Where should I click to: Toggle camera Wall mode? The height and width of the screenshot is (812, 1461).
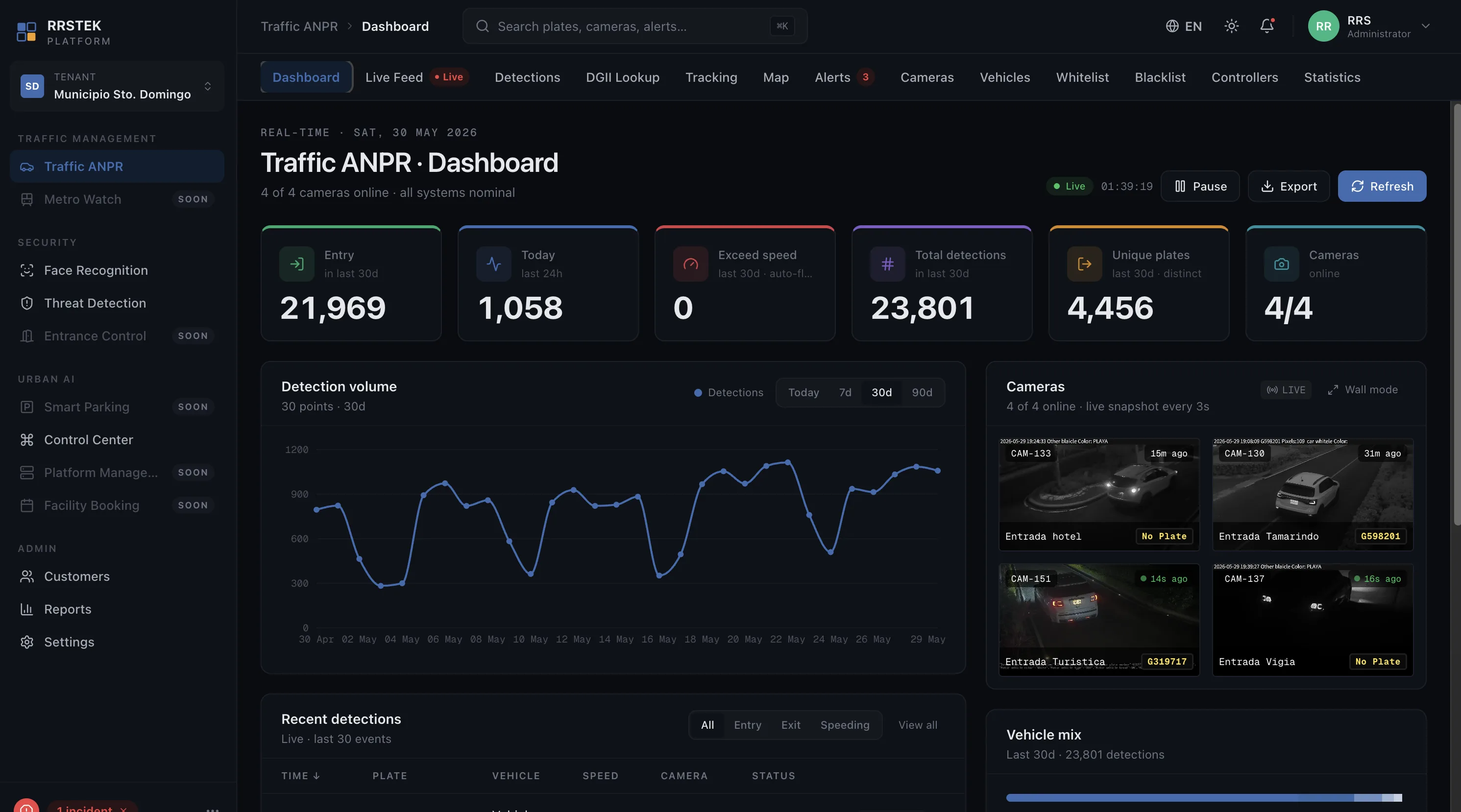pos(1363,389)
